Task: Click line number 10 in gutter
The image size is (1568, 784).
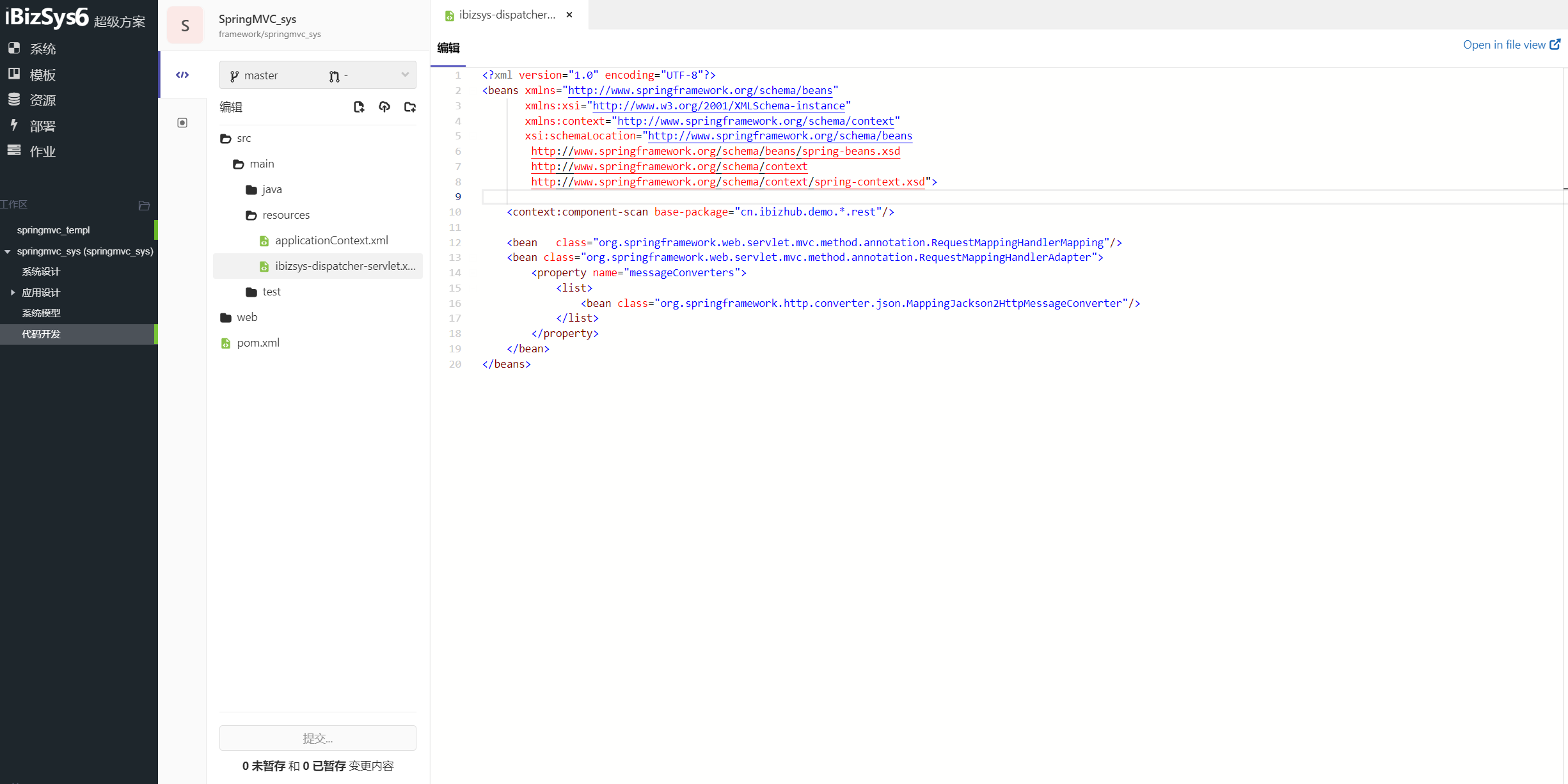Action: (x=455, y=212)
